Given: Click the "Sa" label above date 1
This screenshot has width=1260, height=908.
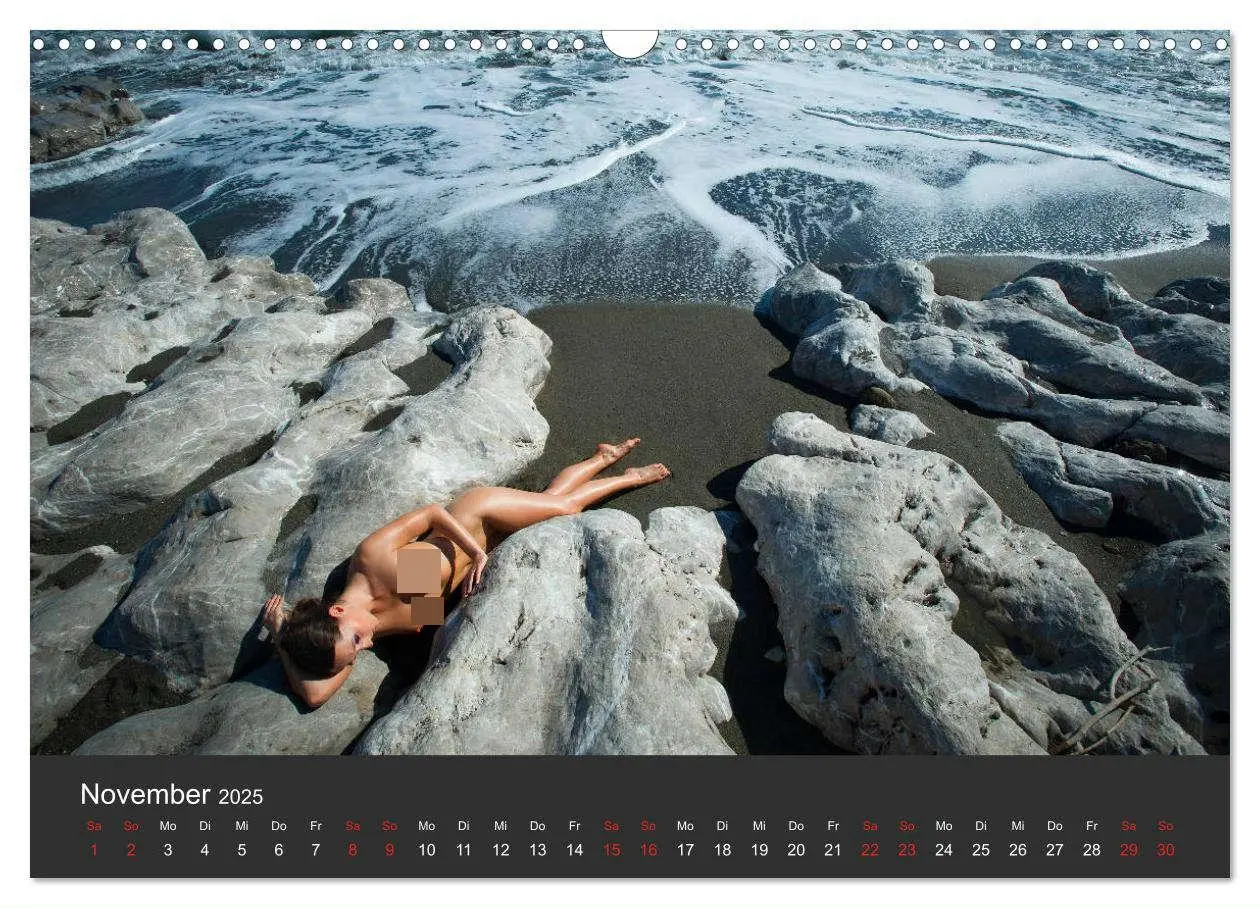Looking at the screenshot, I should point(94,826).
